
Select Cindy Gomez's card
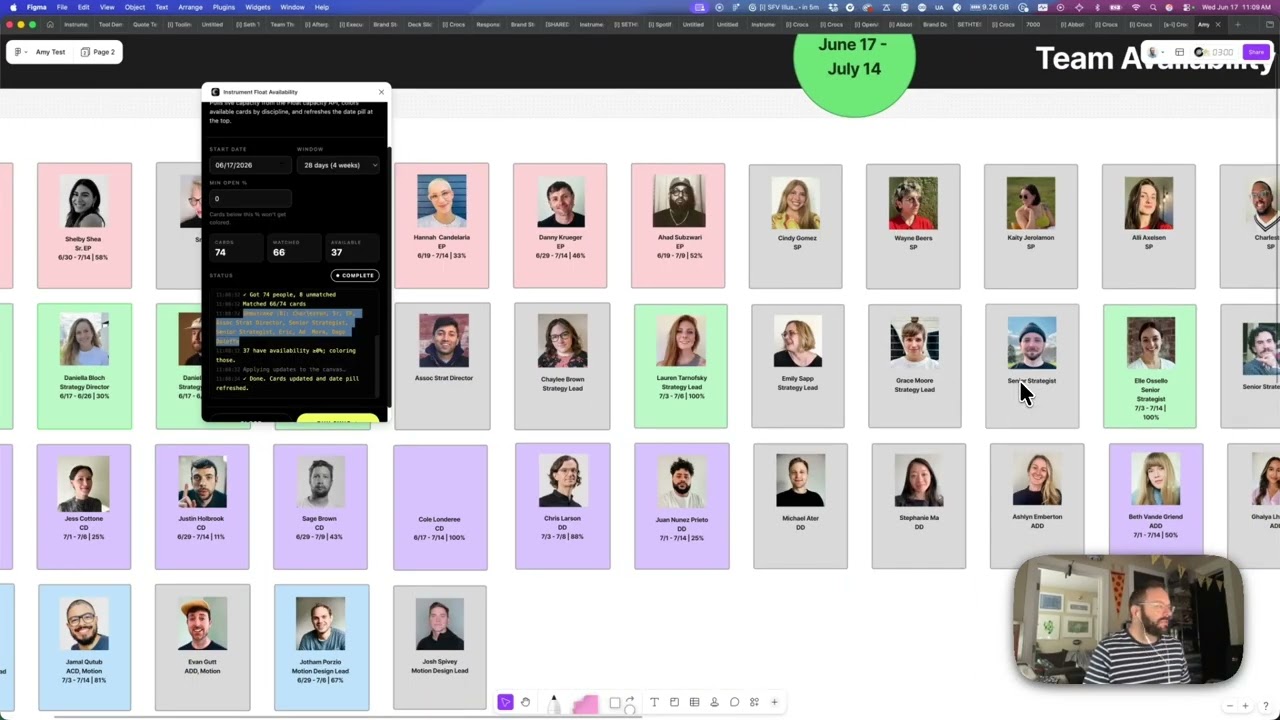(x=796, y=227)
